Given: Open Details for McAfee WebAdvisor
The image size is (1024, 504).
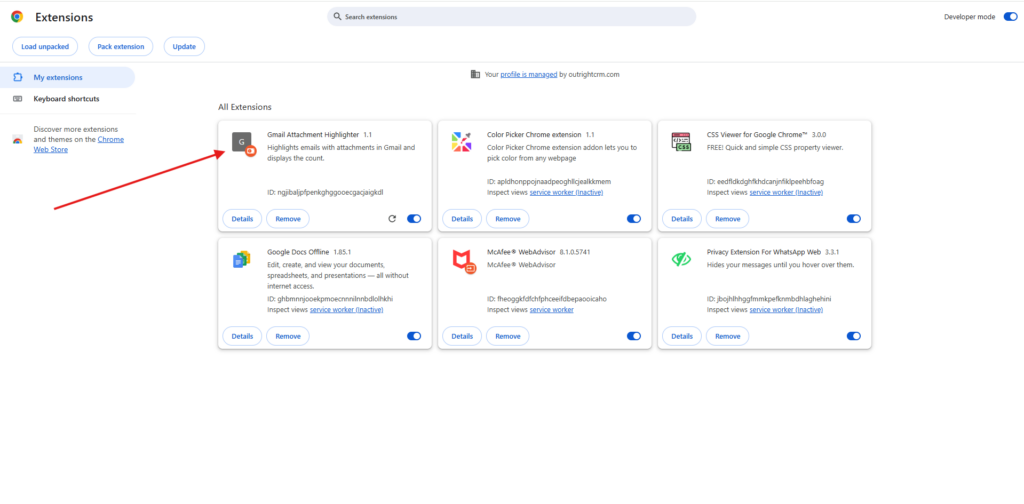Looking at the screenshot, I should coord(462,336).
